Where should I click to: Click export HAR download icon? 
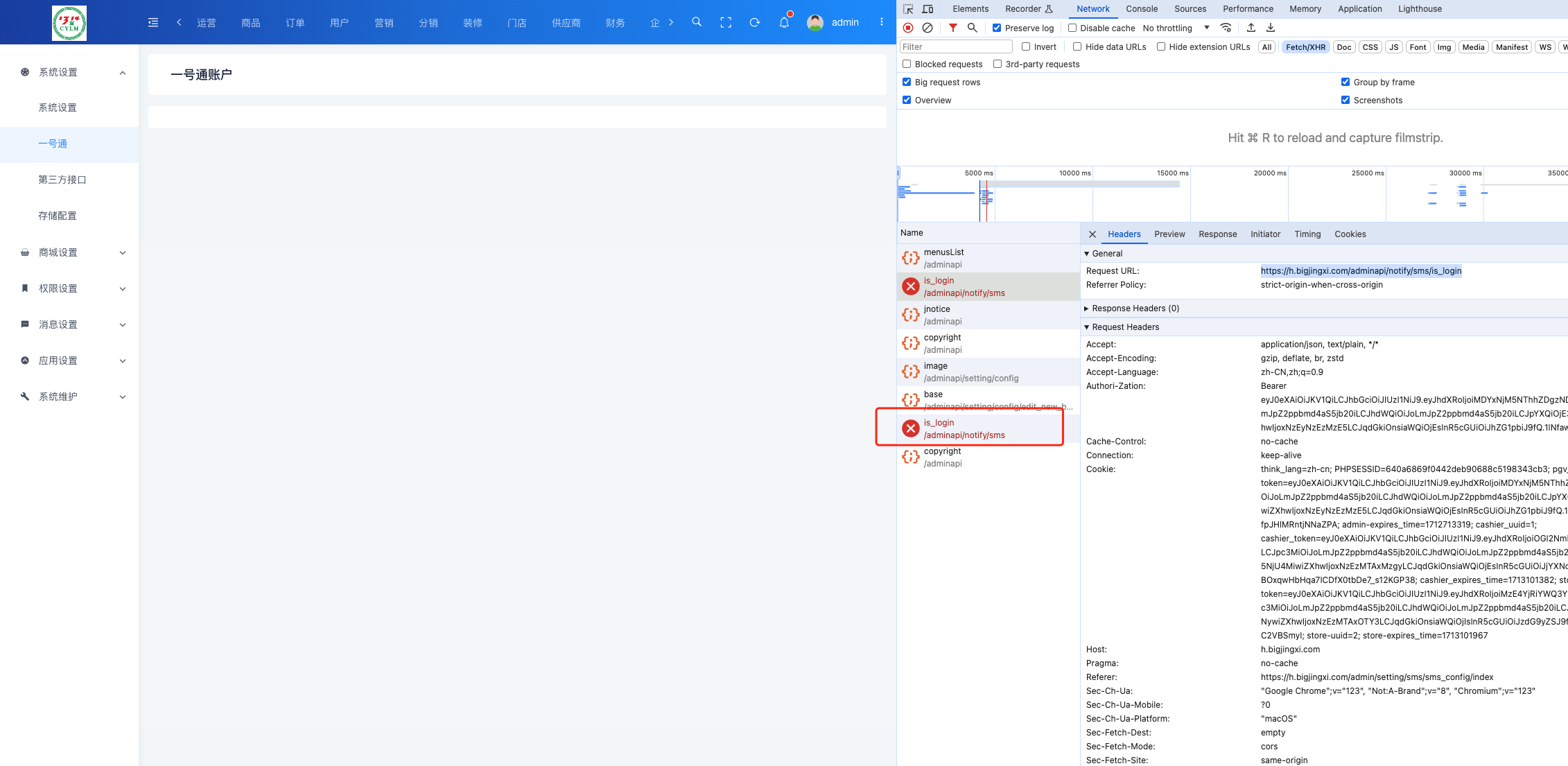(x=1271, y=28)
